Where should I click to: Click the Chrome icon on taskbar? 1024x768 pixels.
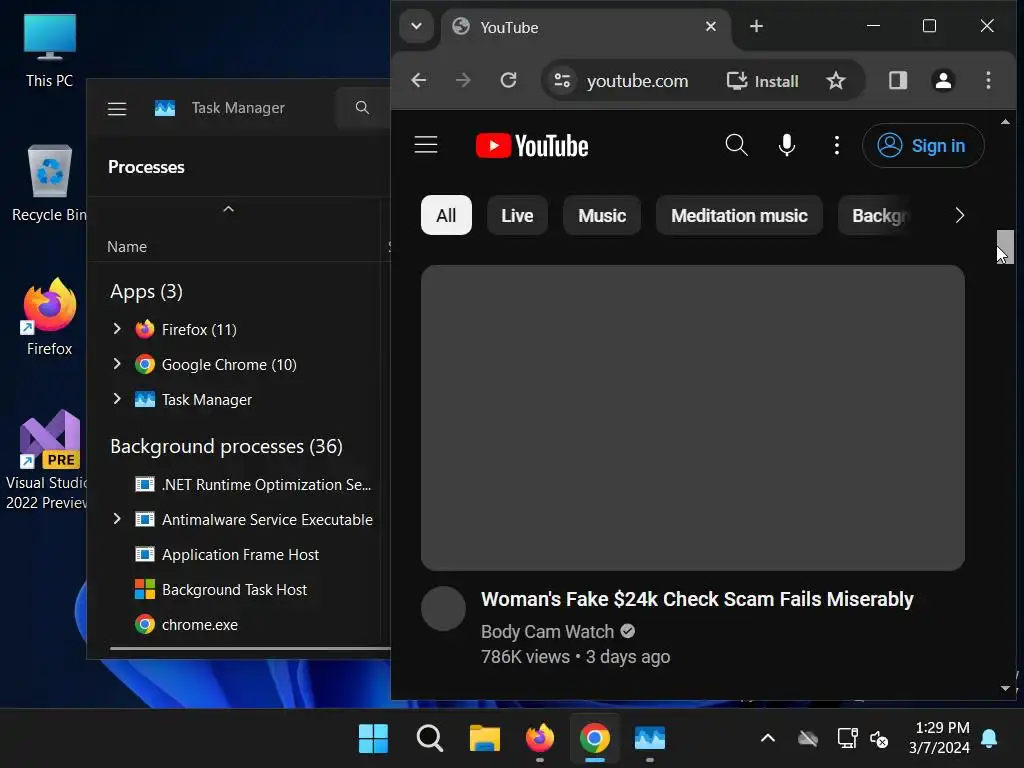[x=594, y=739]
